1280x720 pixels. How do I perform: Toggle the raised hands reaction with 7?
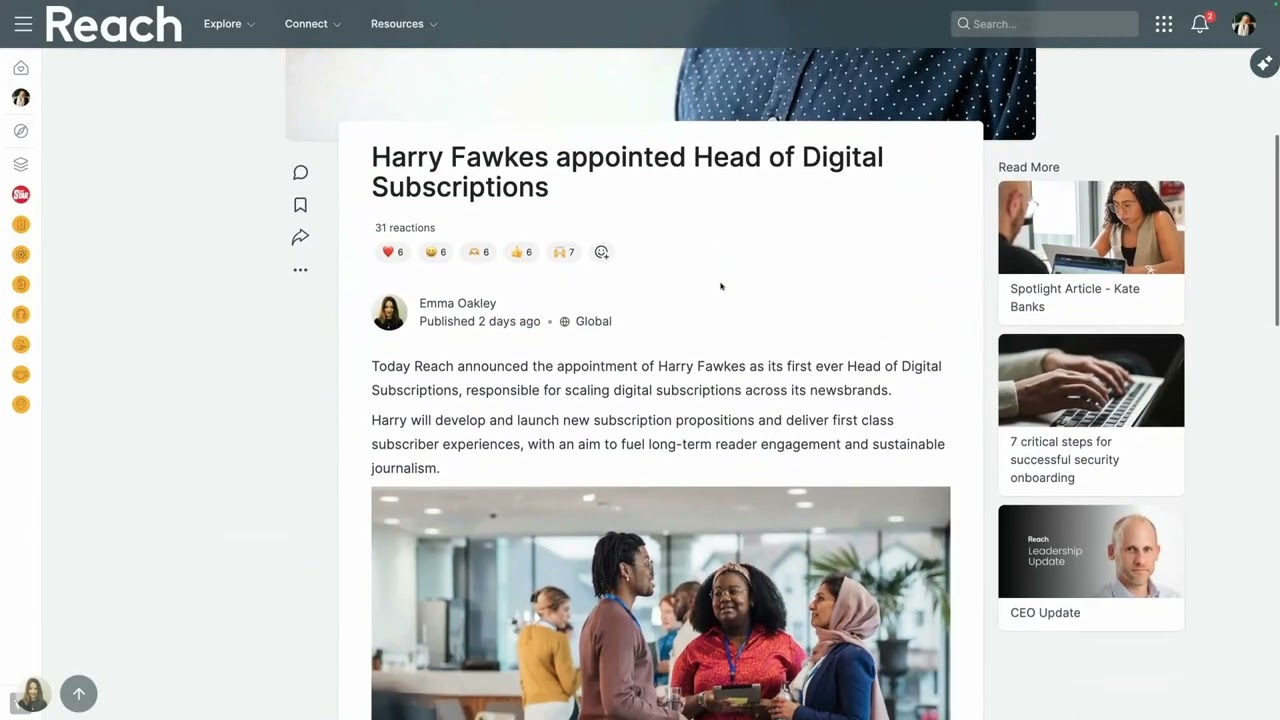[x=564, y=252]
